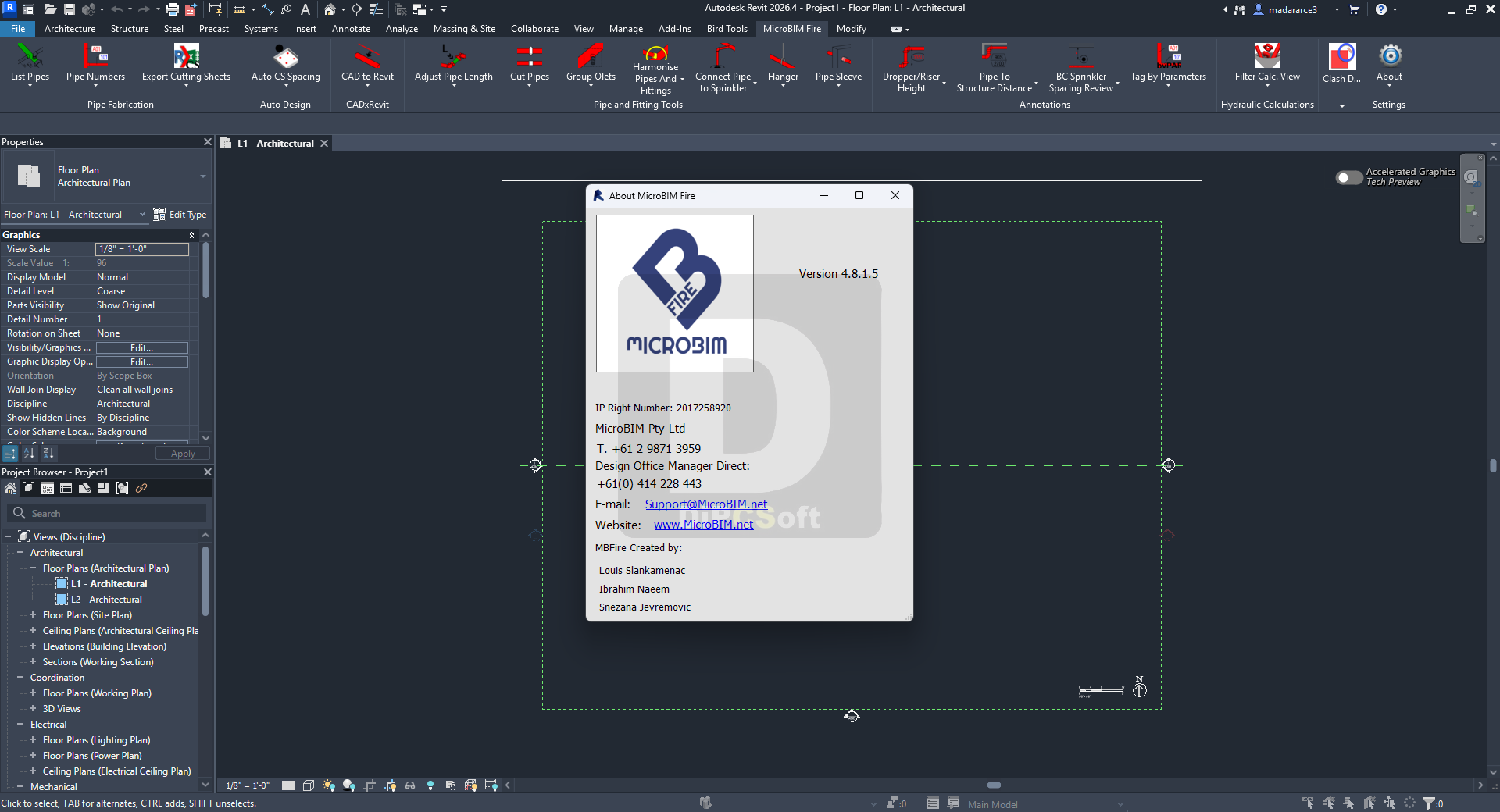Collapse the Graphics properties section
Screen dimensions: 1500x812
point(191,235)
